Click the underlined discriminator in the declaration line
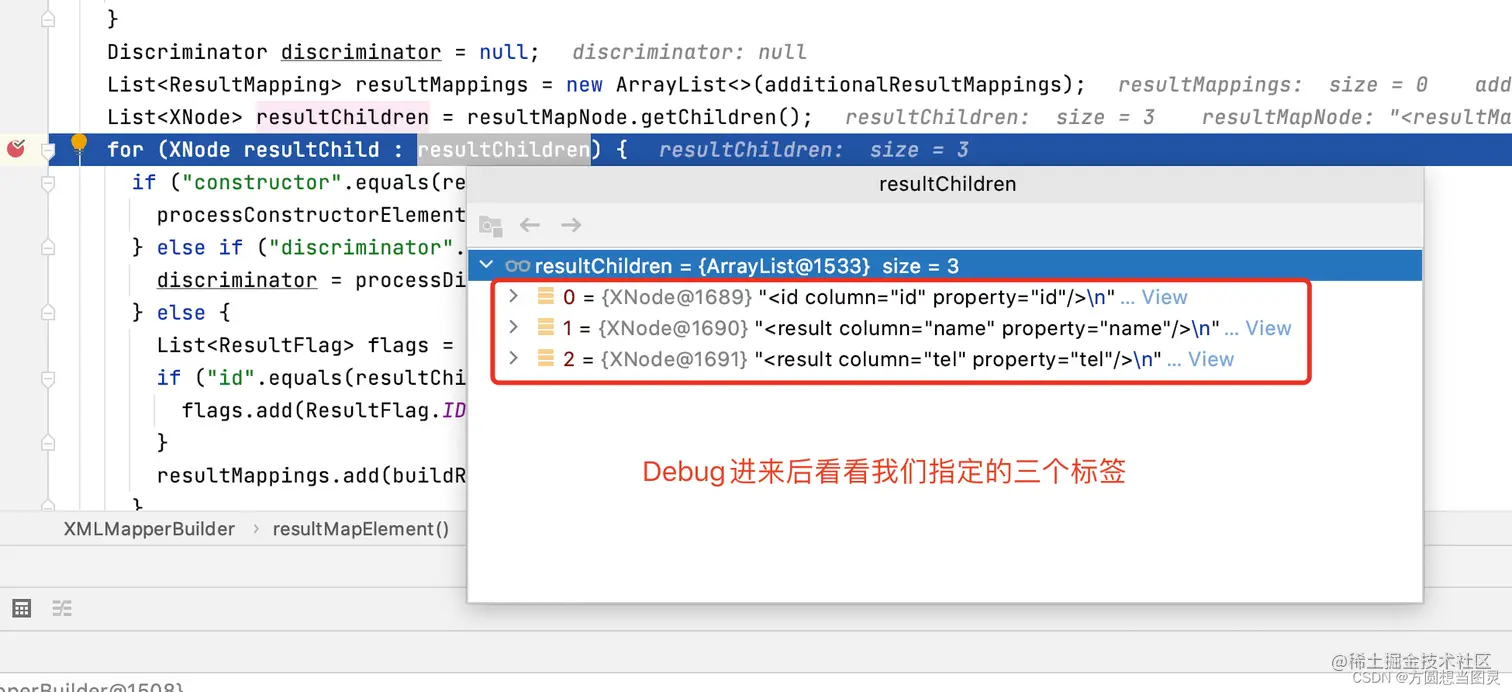Viewport: 1512px width, 692px height. click(x=361, y=52)
